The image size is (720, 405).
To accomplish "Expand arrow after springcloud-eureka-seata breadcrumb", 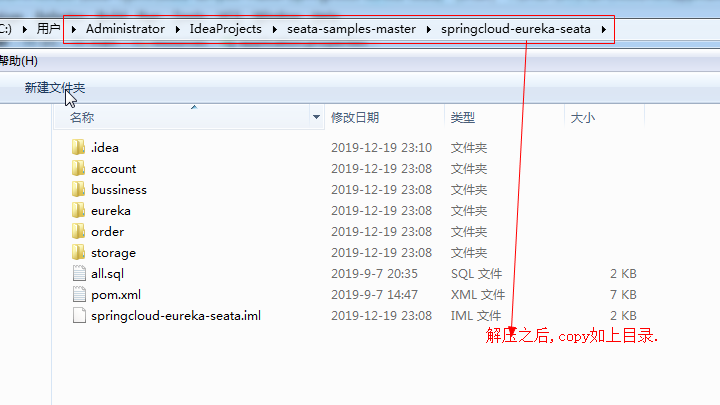I will click(x=603, y=29).
